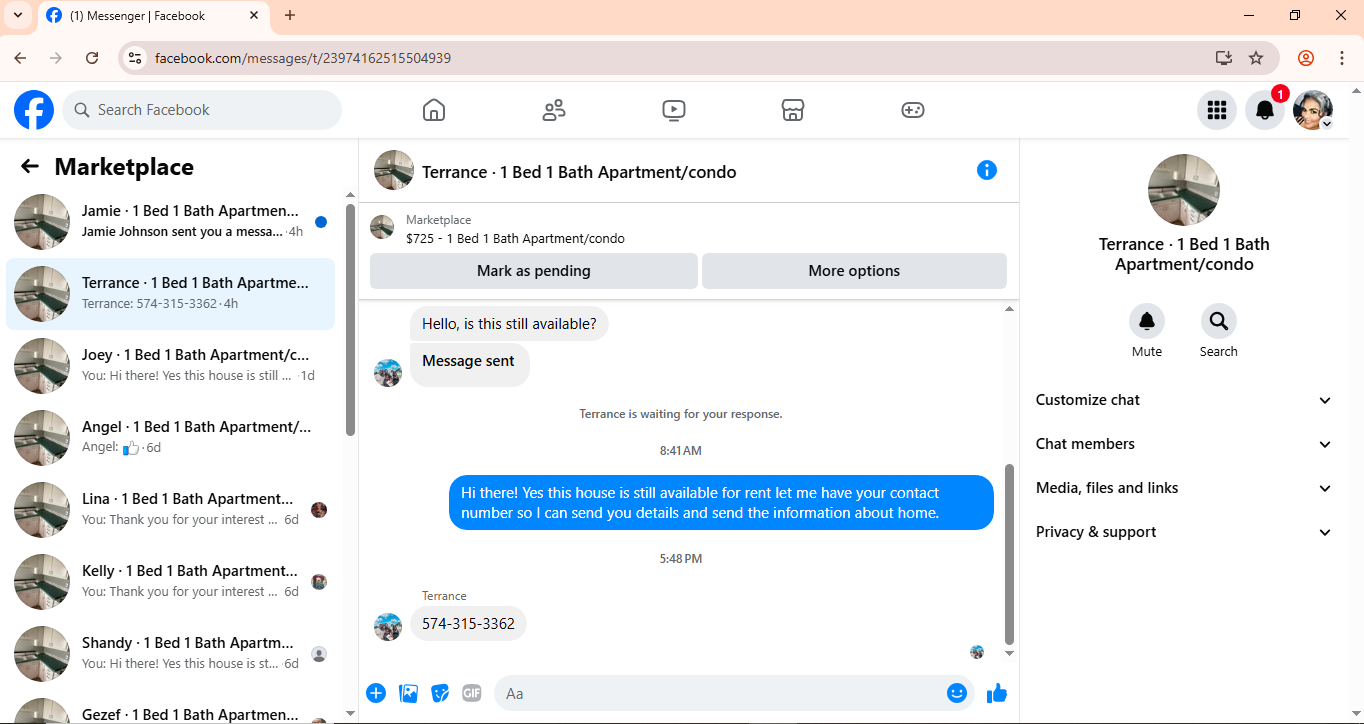Image resolution: width=1364 pixels, height=724 pixels.
Task: Open the Jamie conversation
Action: click(x=171, y=222)
